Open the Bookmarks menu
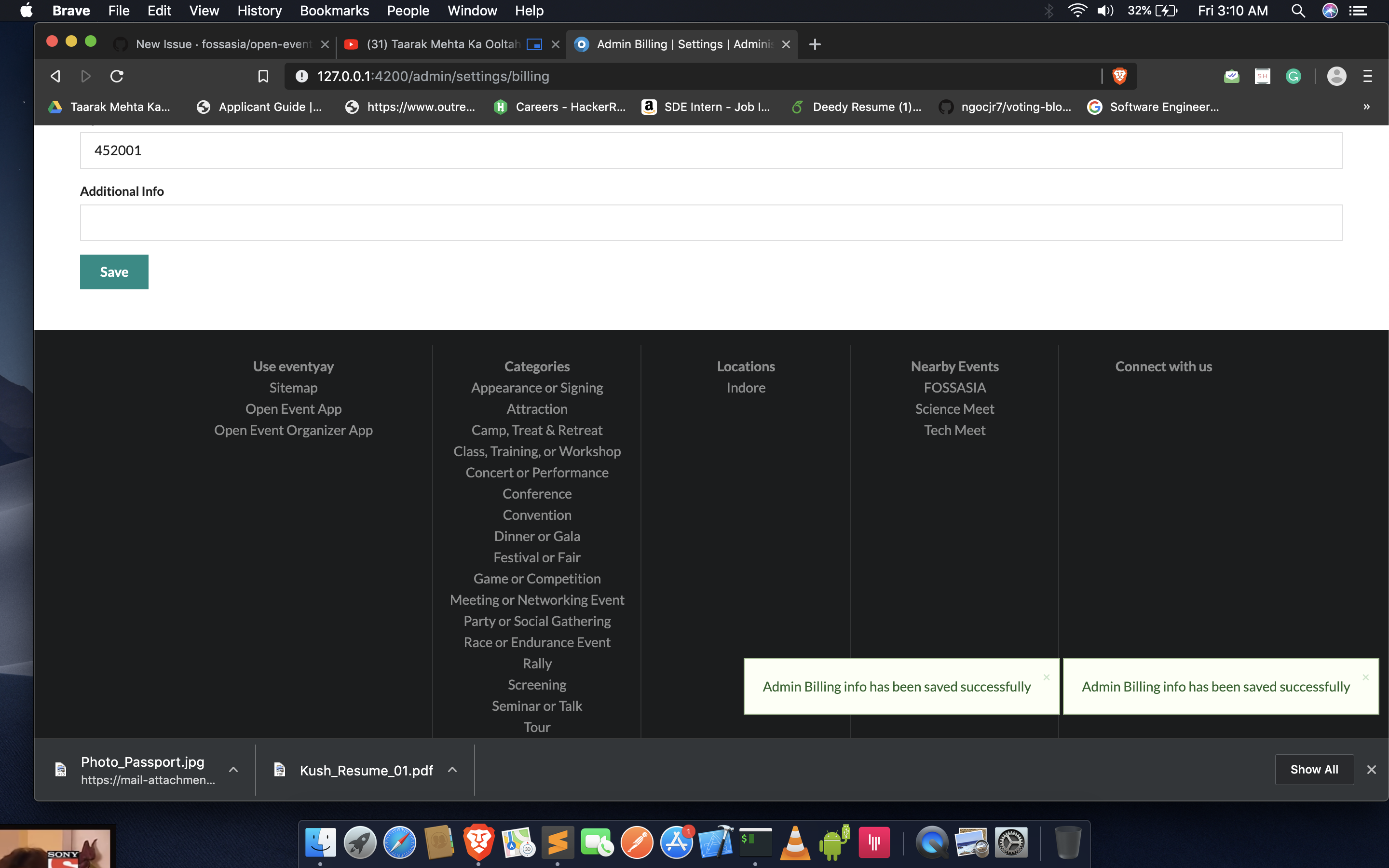The image size is (1389, 868). click(334, 10)
